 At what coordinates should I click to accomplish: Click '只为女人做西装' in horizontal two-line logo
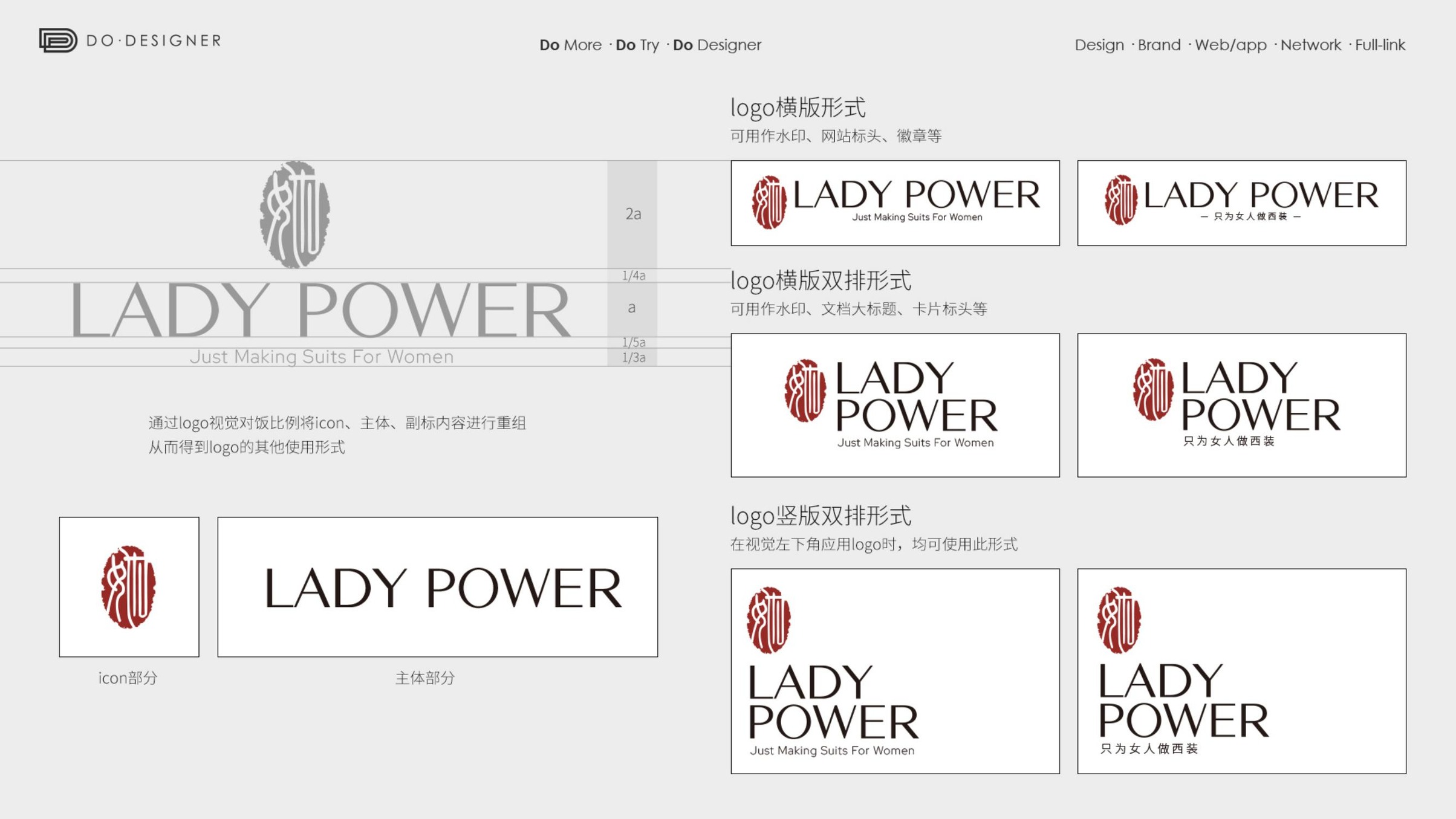pos(1229,441)
